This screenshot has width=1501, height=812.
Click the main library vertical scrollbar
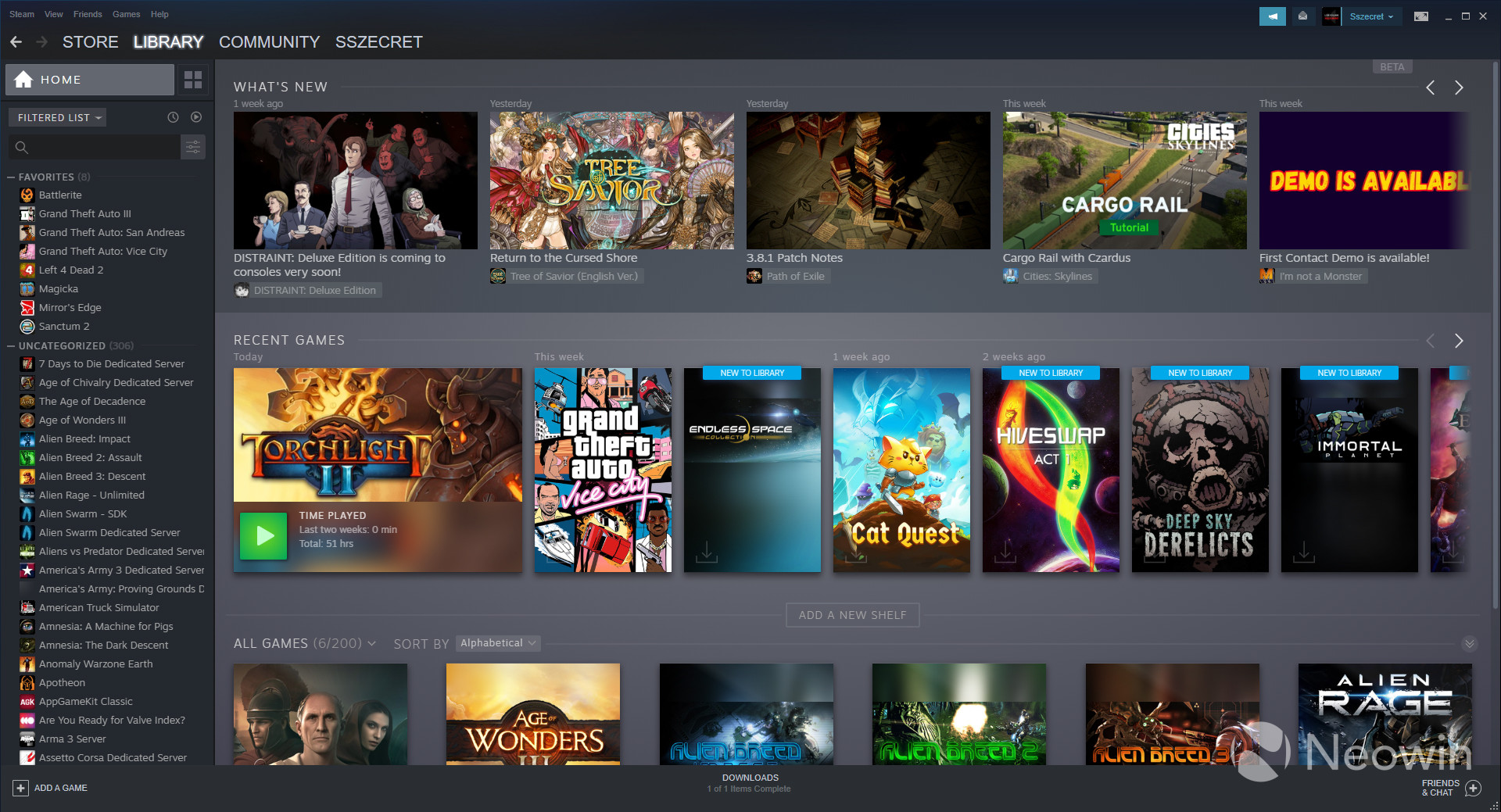point(1496,336)
